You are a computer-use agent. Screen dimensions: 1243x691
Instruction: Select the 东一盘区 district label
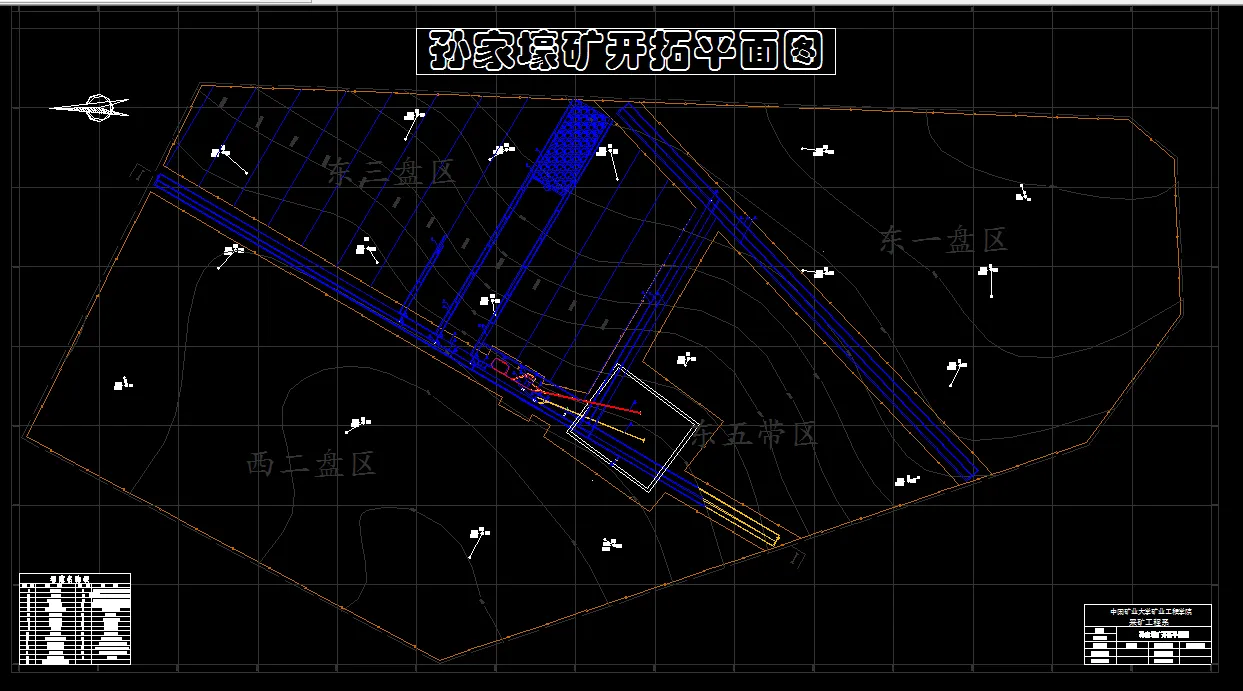pos(943,240)
